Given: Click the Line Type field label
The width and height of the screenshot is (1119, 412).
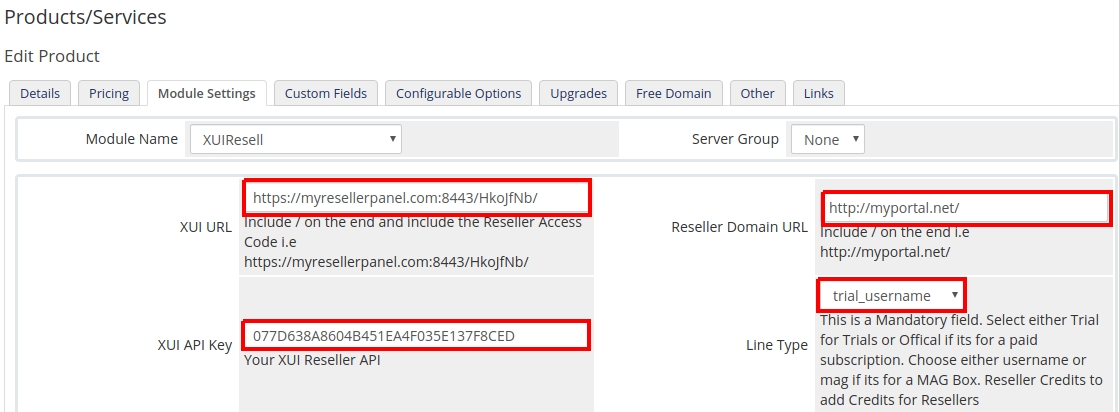Looking at the screenshot, I should [x=776, y=345].
